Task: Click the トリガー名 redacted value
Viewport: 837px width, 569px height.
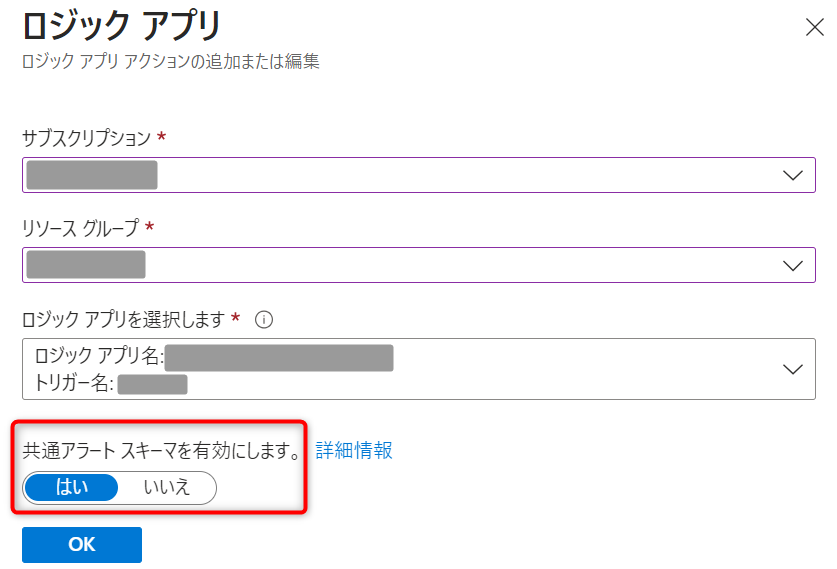Action: [x=152, y=384]
